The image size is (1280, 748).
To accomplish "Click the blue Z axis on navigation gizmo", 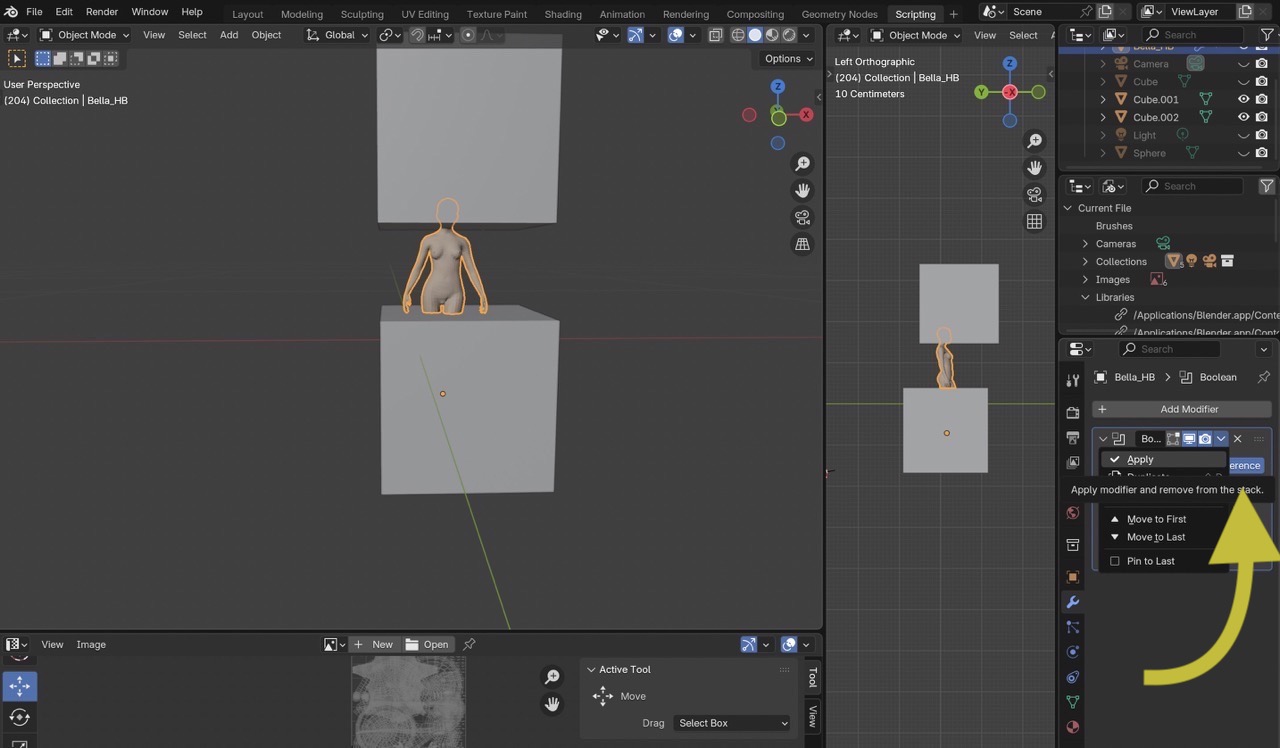I will coord(777,87).
